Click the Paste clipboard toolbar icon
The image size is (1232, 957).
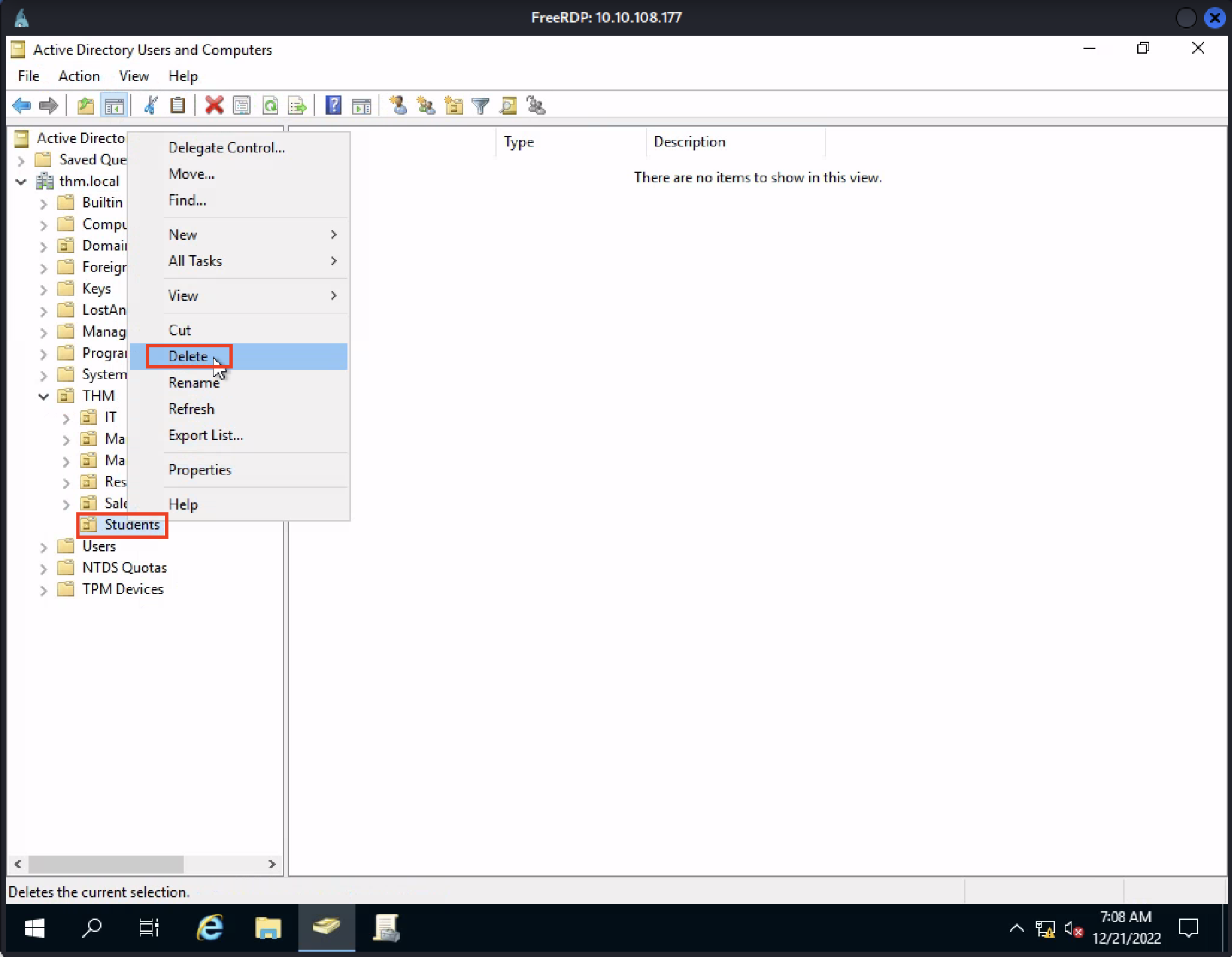[178, 105]
